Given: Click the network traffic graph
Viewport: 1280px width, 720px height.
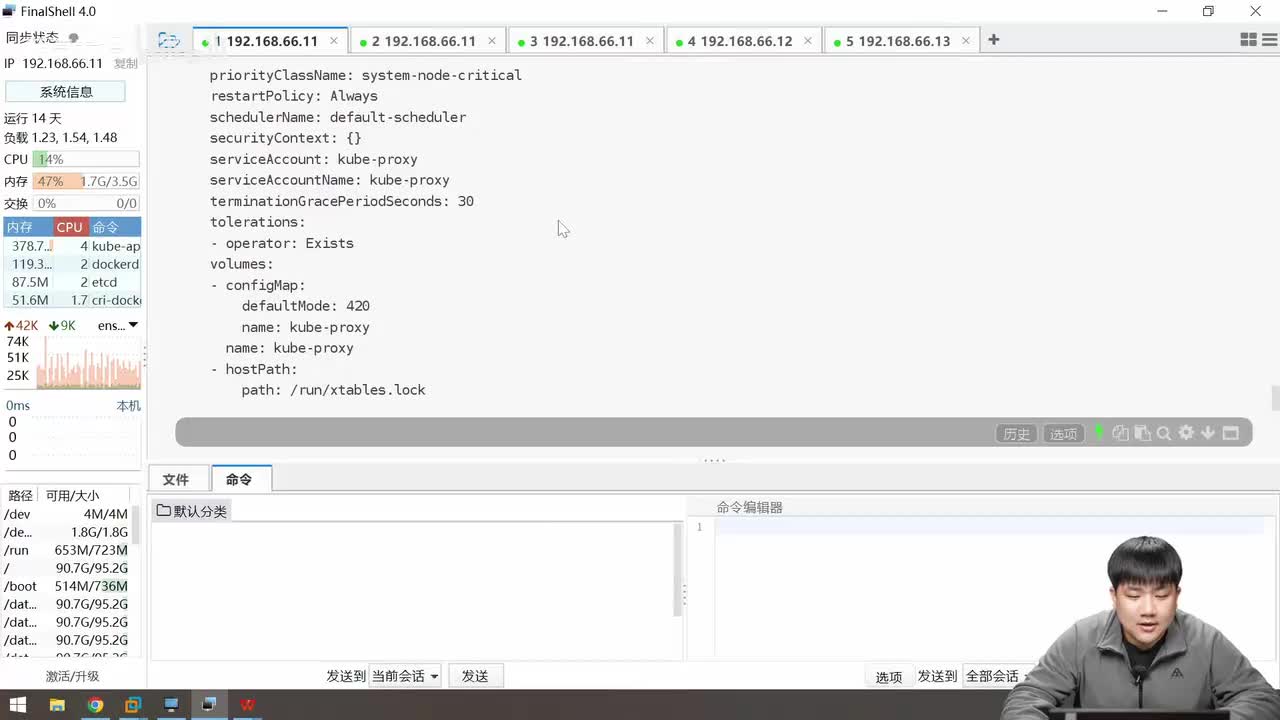Looking at the screenshot, I should point(88,361).
